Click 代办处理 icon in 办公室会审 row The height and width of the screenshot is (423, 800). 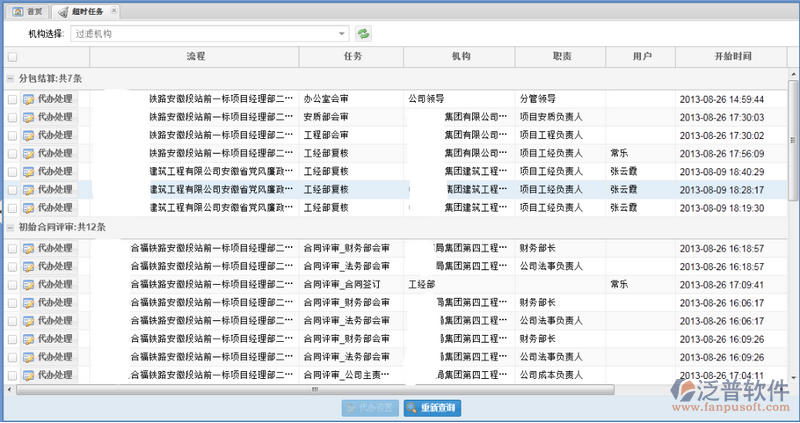(29, 100)
